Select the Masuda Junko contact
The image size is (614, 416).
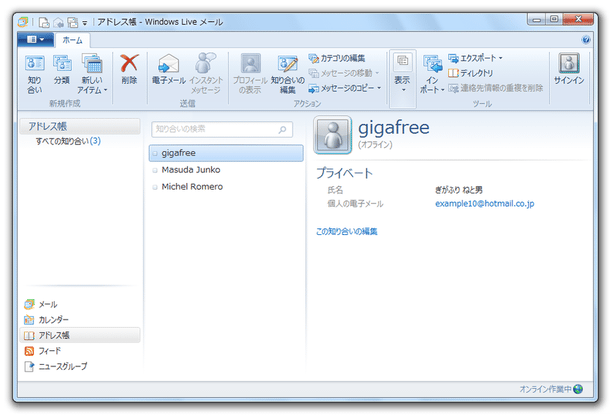226,170
